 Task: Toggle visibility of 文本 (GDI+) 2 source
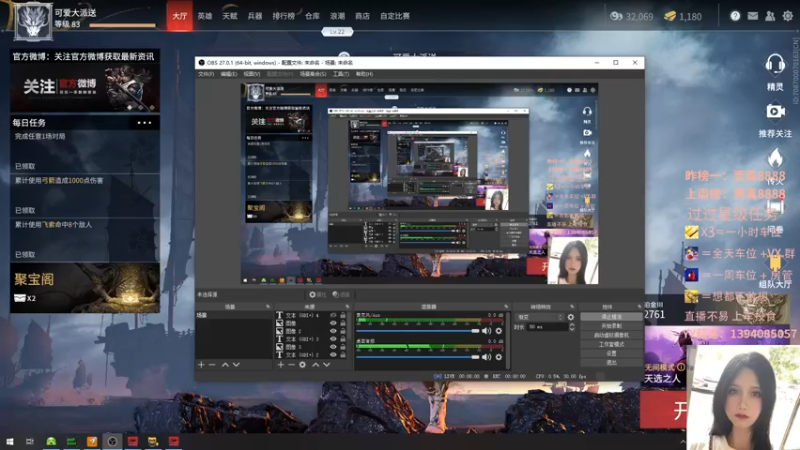coord(333,355)
